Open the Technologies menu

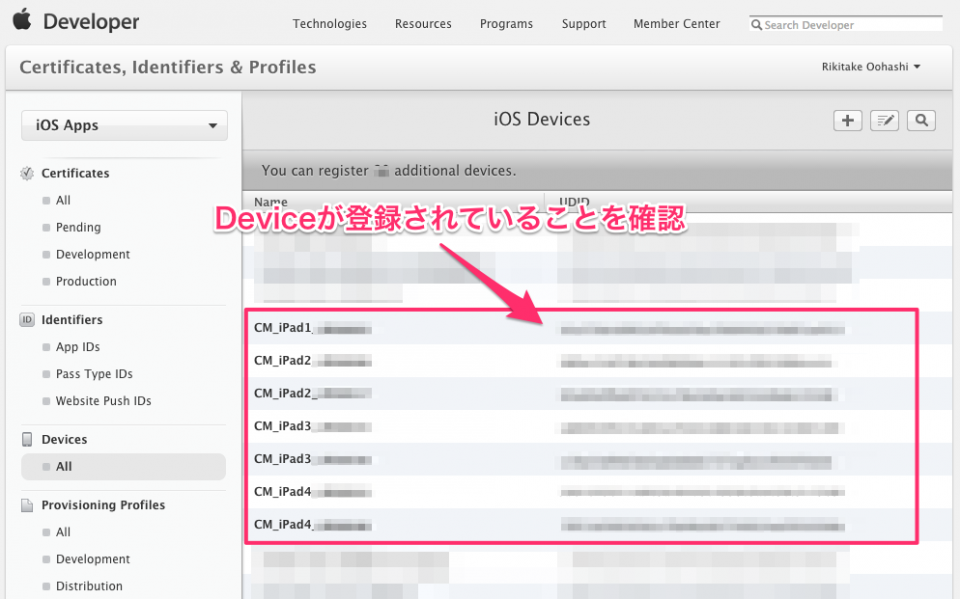click(329, 24)
